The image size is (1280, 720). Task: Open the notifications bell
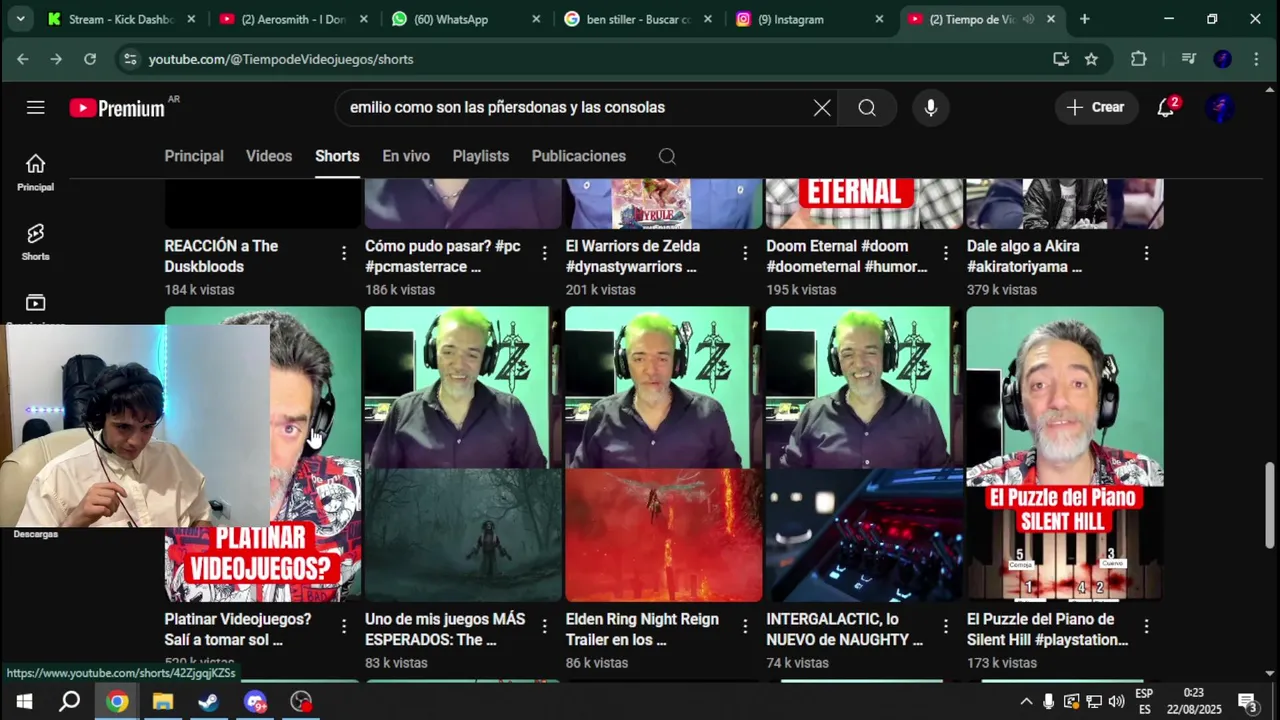(1166, 107)
